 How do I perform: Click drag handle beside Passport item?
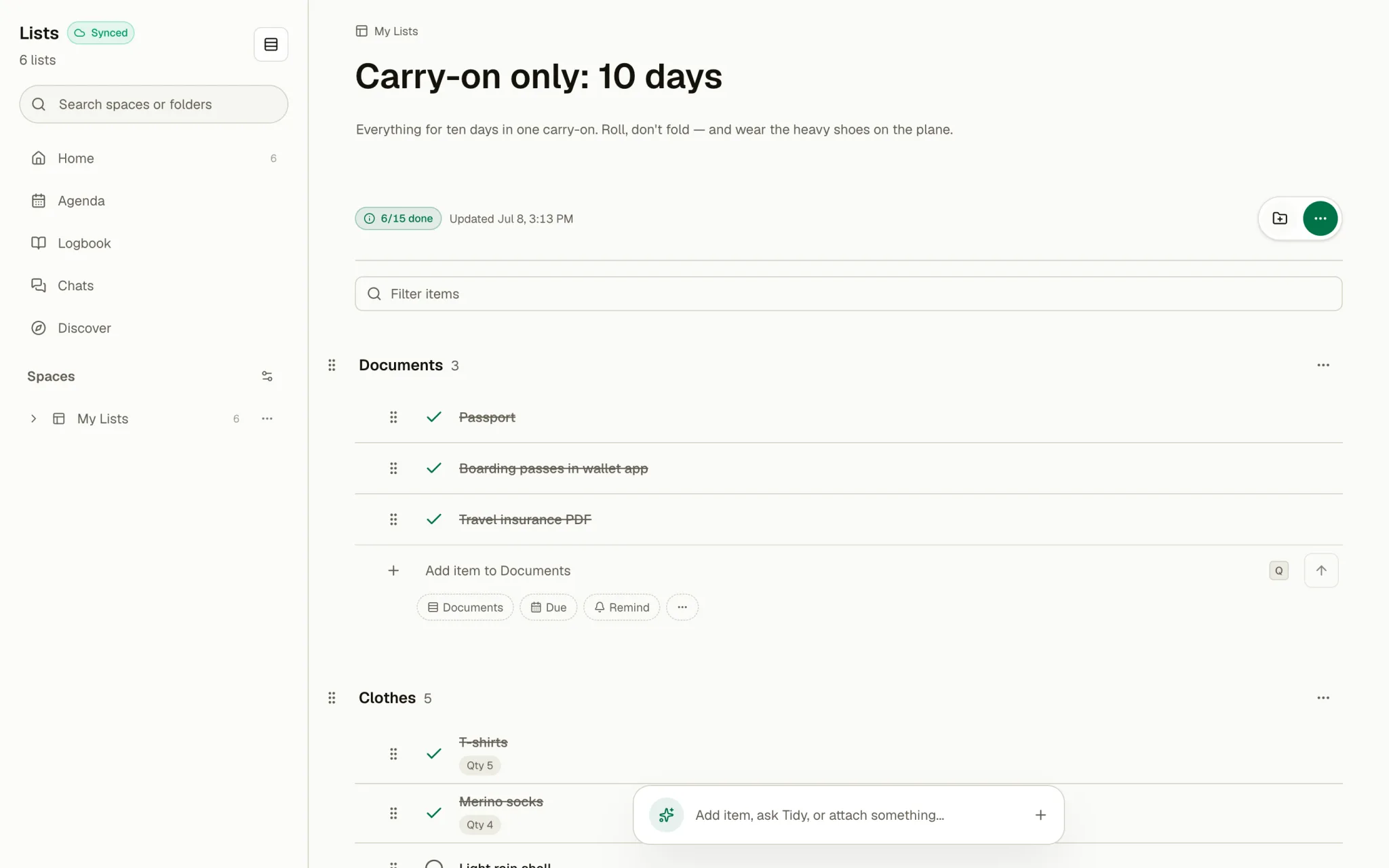[x=393, y=417]
